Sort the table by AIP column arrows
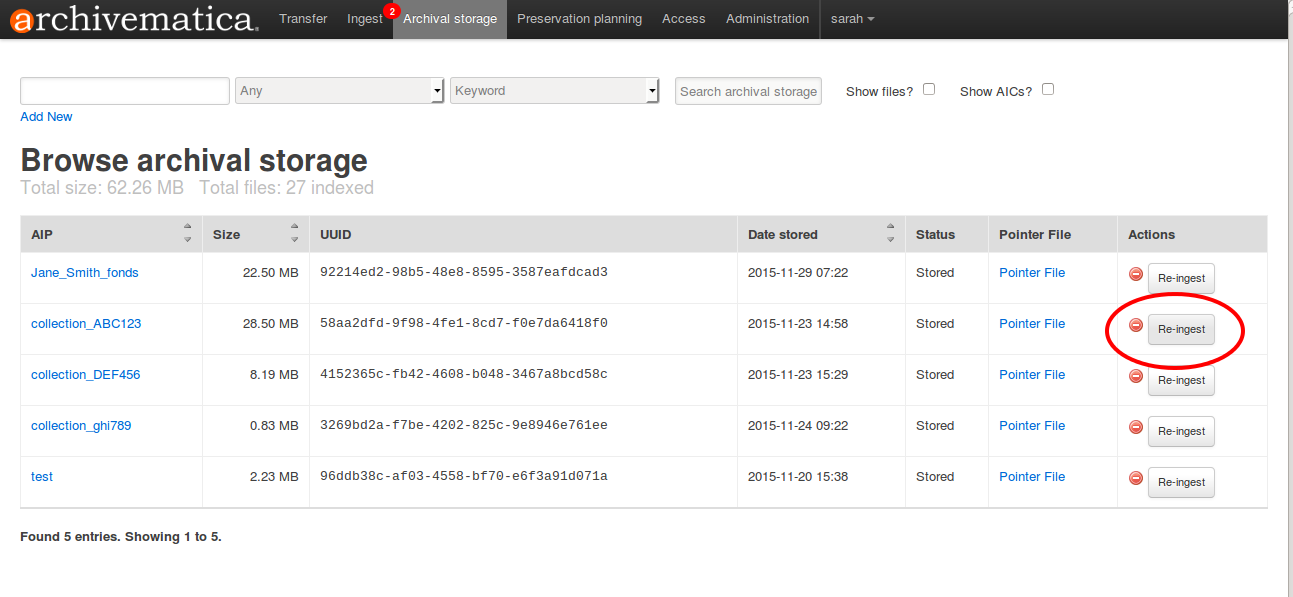This screenshot has width=1293, height=597. point(187,234)
